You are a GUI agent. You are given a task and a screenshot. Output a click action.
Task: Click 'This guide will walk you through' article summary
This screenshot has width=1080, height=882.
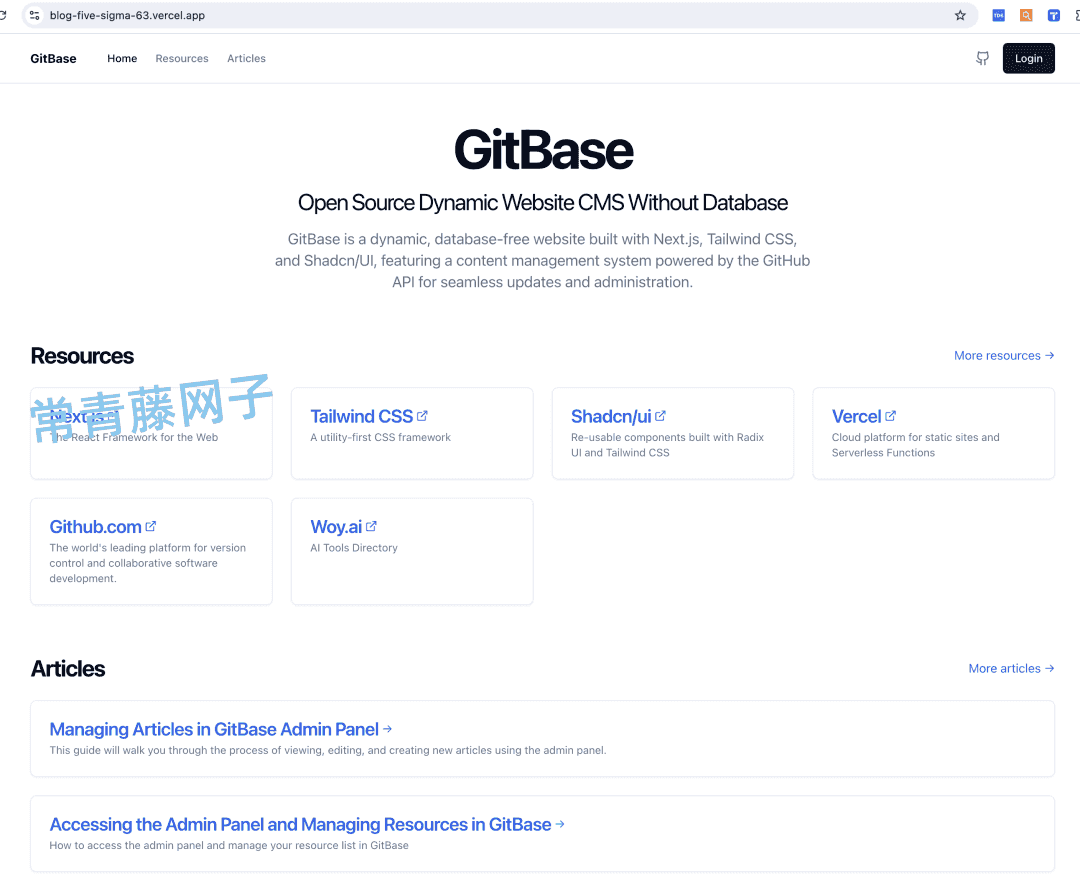coord(328,750)
